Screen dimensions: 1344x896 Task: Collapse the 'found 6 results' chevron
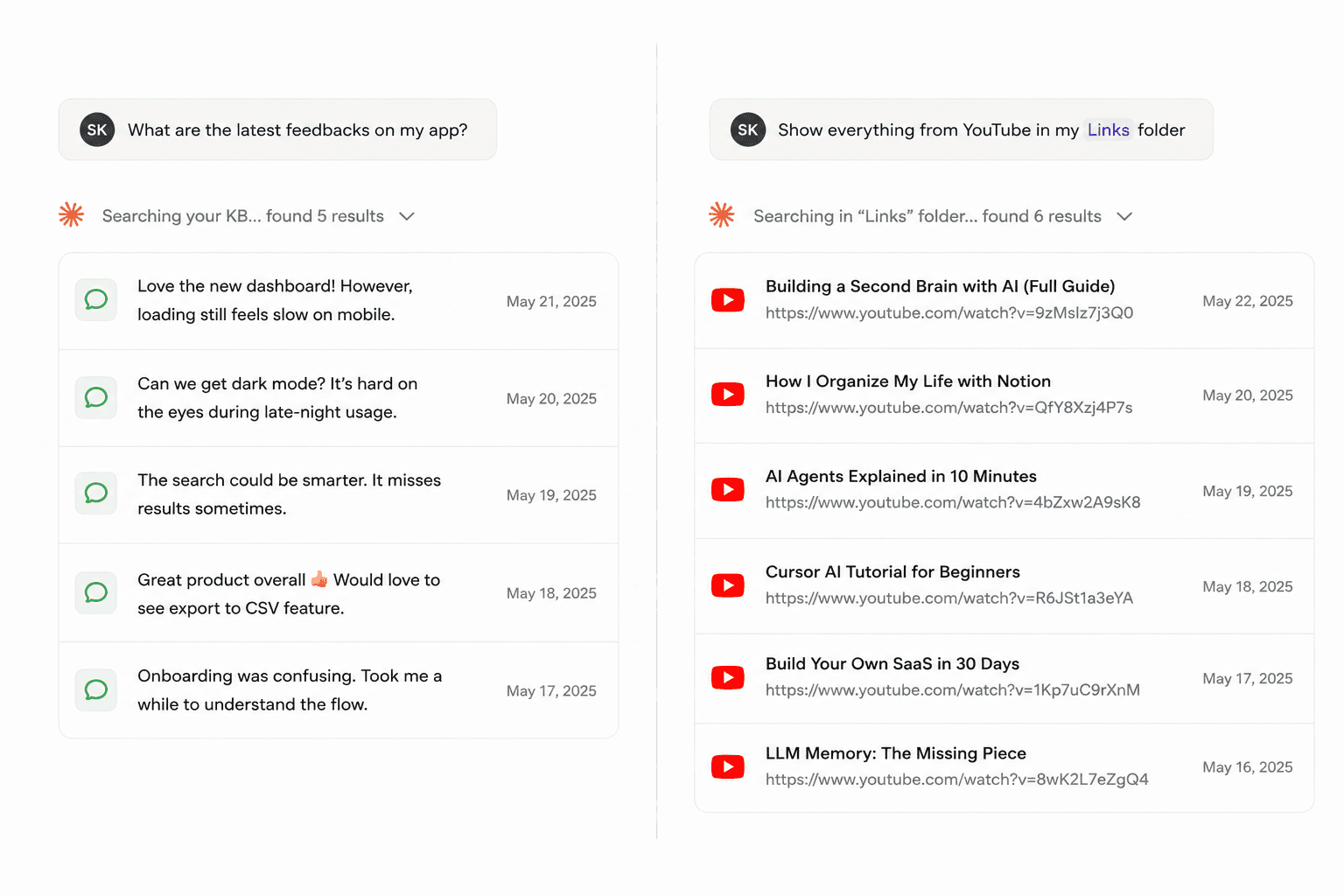[1125, 216]
